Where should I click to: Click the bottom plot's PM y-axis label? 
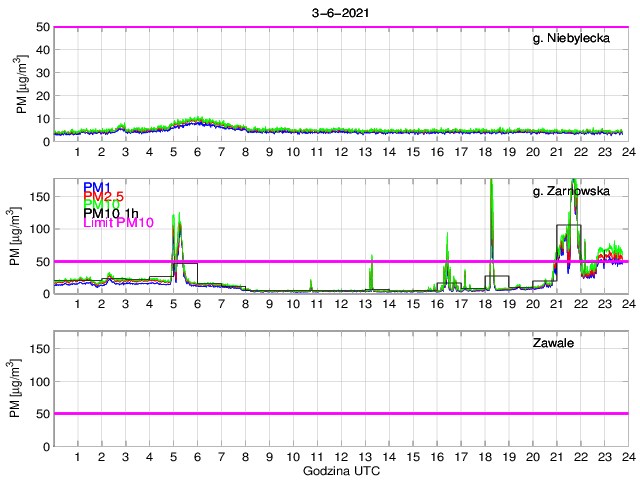coord(23,389)
